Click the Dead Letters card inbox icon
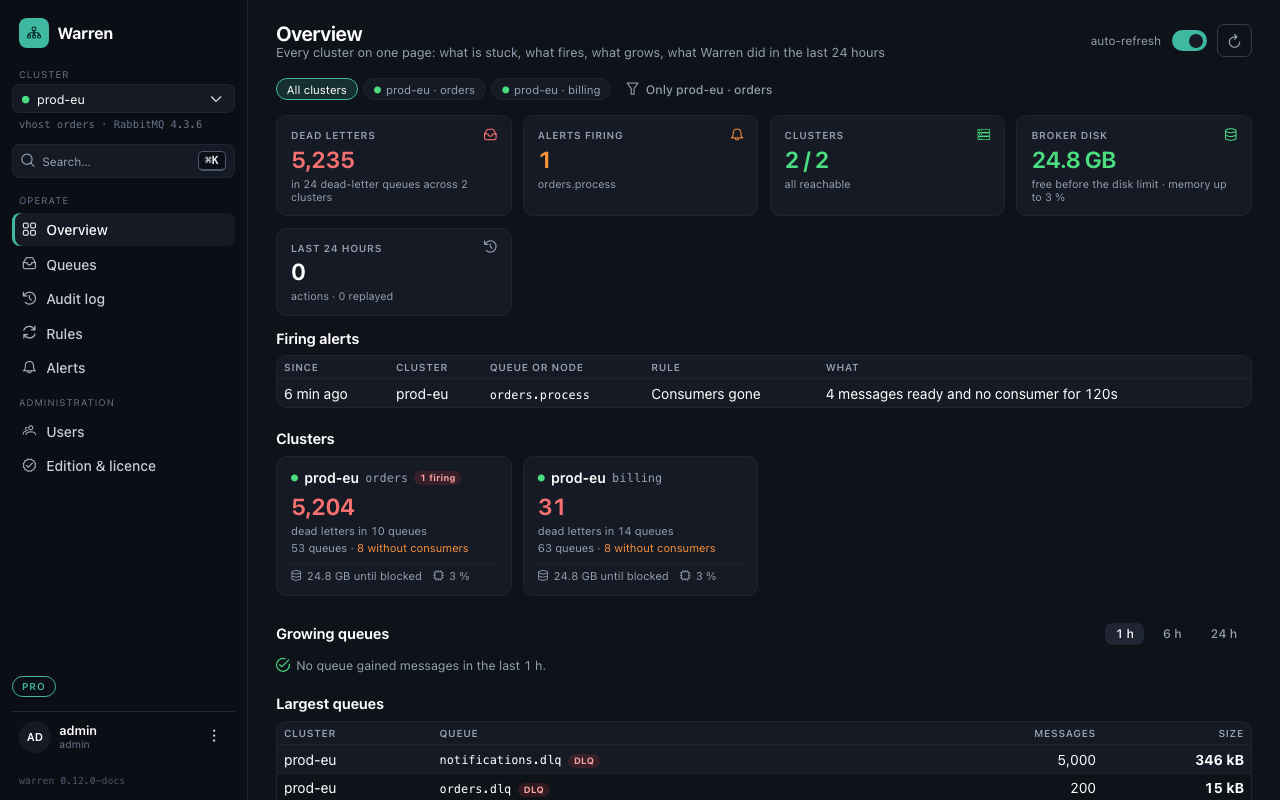1280x800 pixels. tap(490, 134)
